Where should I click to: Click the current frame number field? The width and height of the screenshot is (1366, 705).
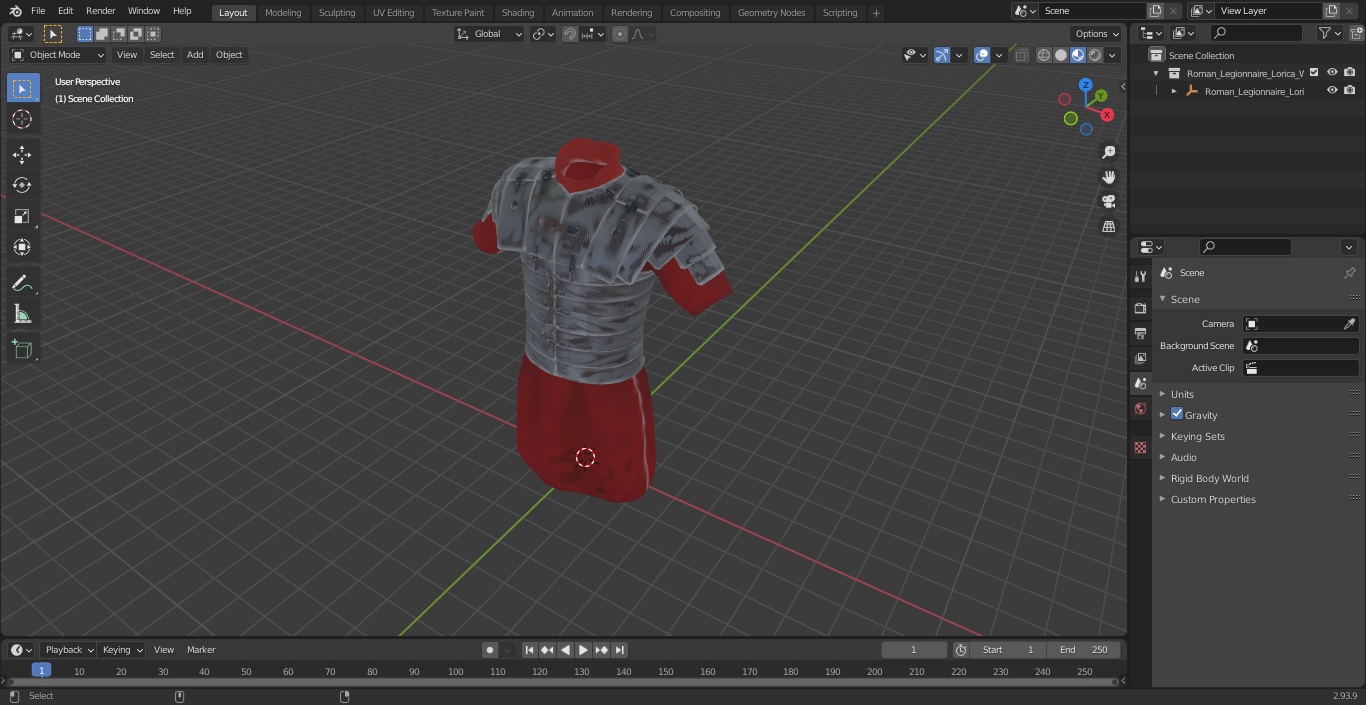click(x=914, y=650)
